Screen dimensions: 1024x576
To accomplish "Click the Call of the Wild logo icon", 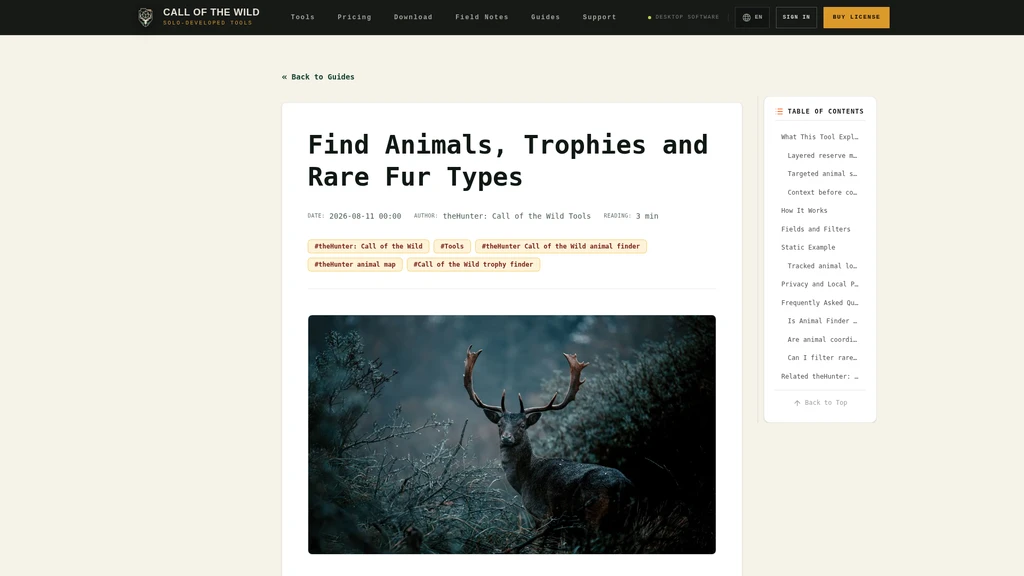I will 146,17.
